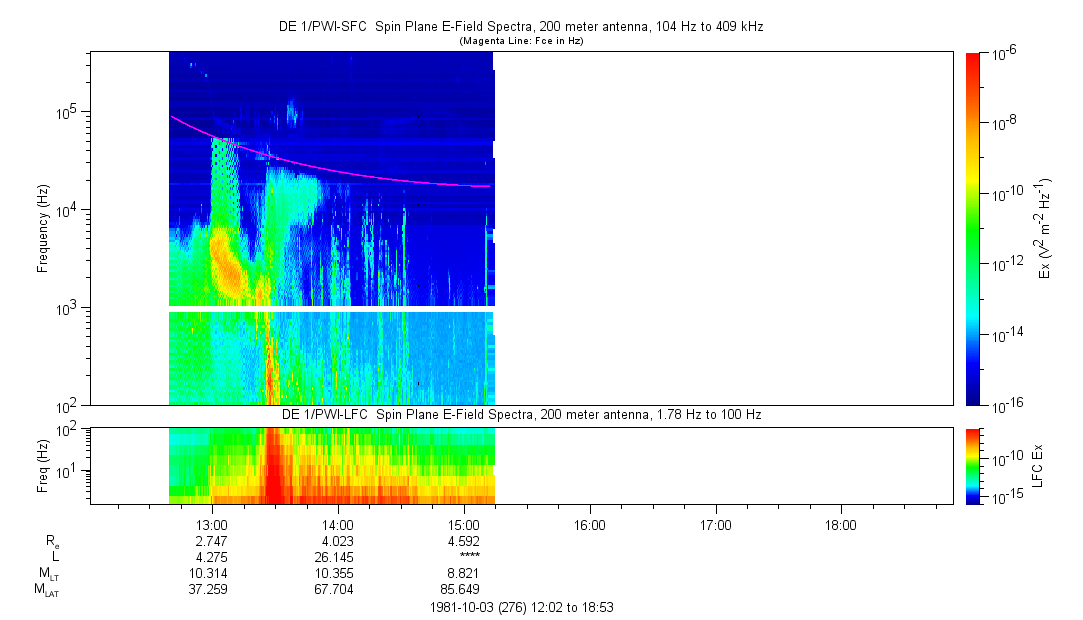Select the 14:00 time tick label
This screenshot has width=1083, height=620.
point(338,525)
